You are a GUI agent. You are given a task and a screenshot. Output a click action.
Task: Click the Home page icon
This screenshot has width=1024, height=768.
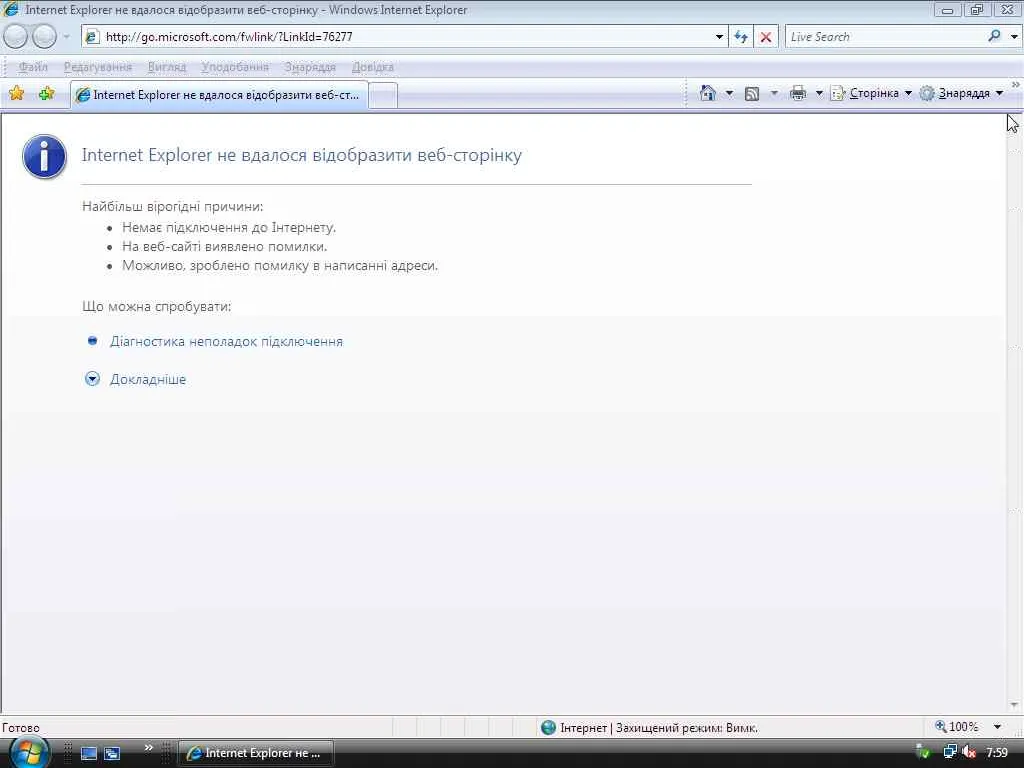pyautogui.click(x=707, y=93)
